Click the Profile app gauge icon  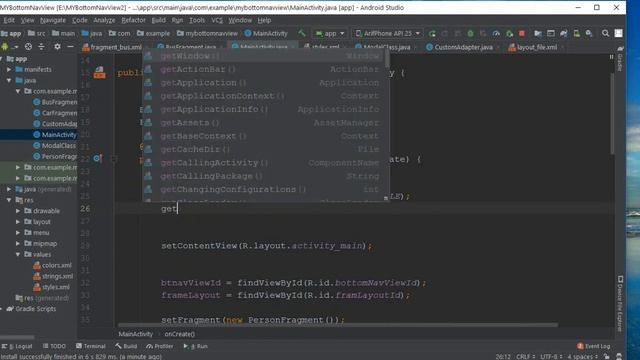[496, 33]
